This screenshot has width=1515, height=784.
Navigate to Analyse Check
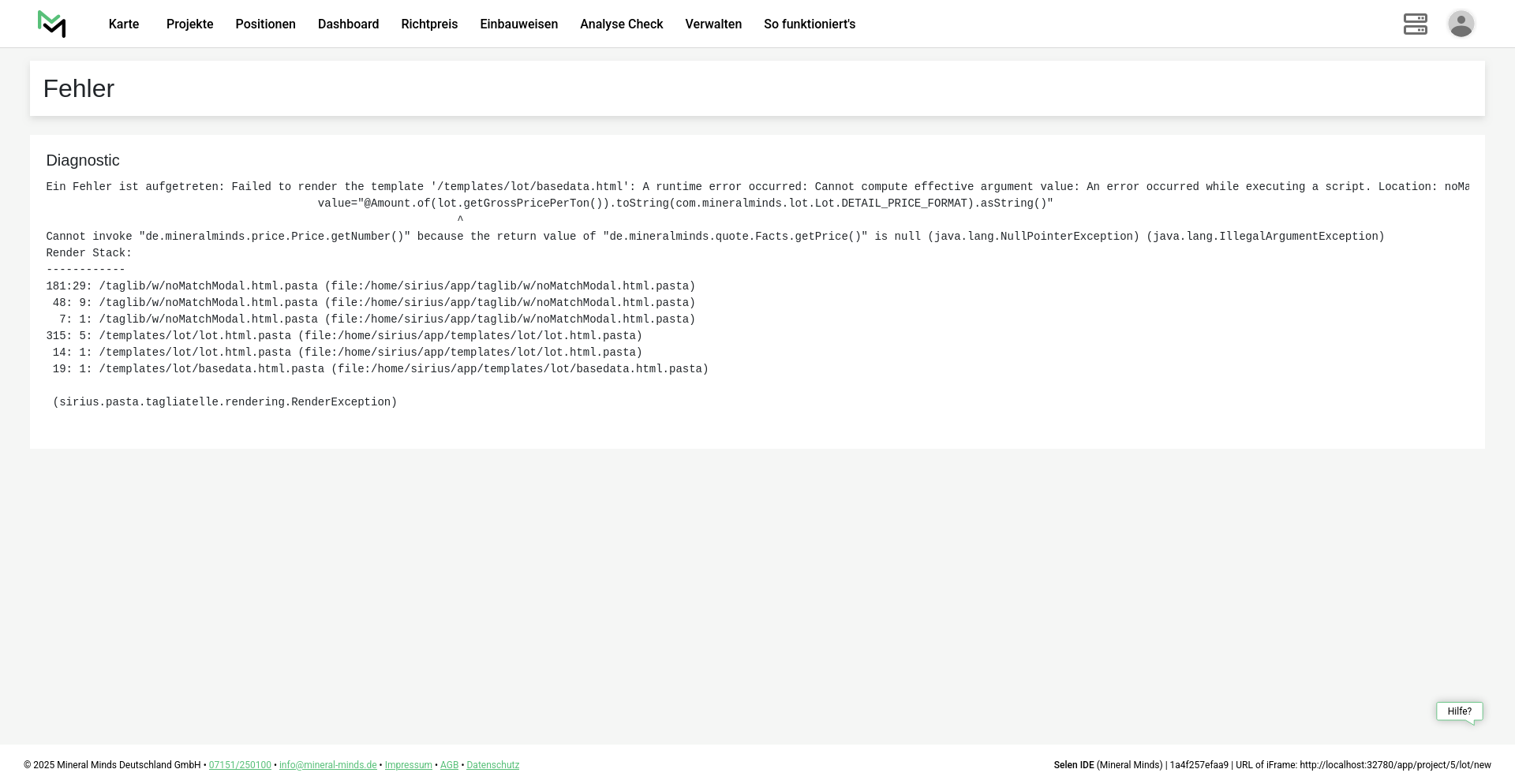tap(621, 24)
